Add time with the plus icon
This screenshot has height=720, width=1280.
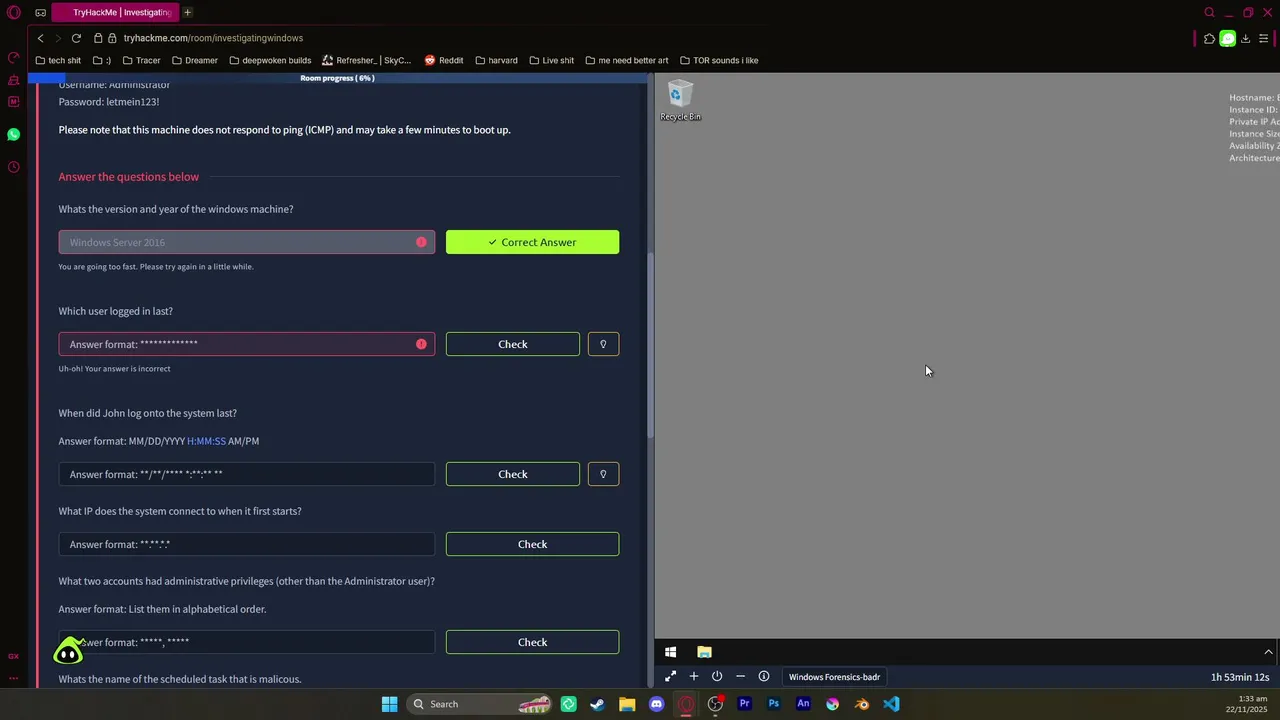tap(694, 677)
